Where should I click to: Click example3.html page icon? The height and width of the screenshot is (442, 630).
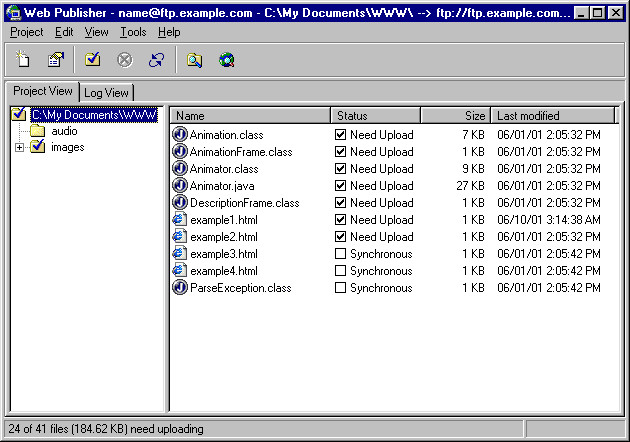tap(180, 253)
